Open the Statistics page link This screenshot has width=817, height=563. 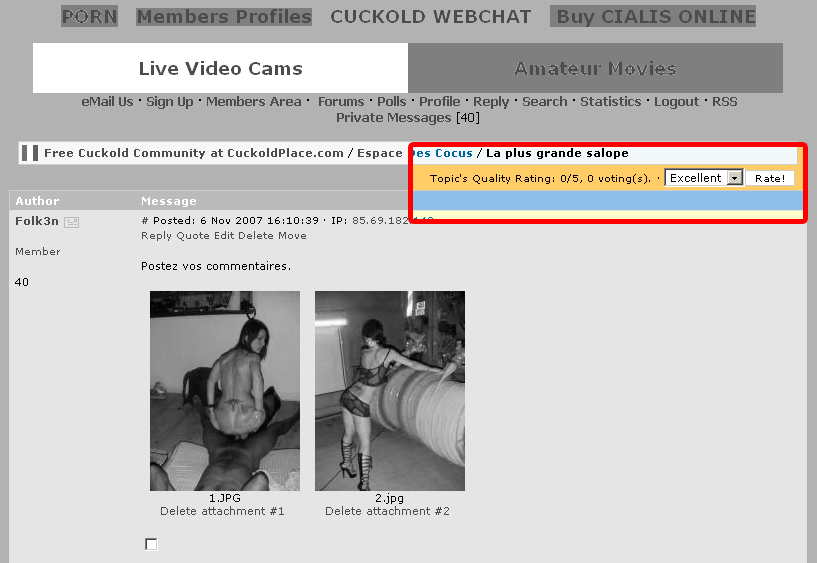(x=611, y=102)
